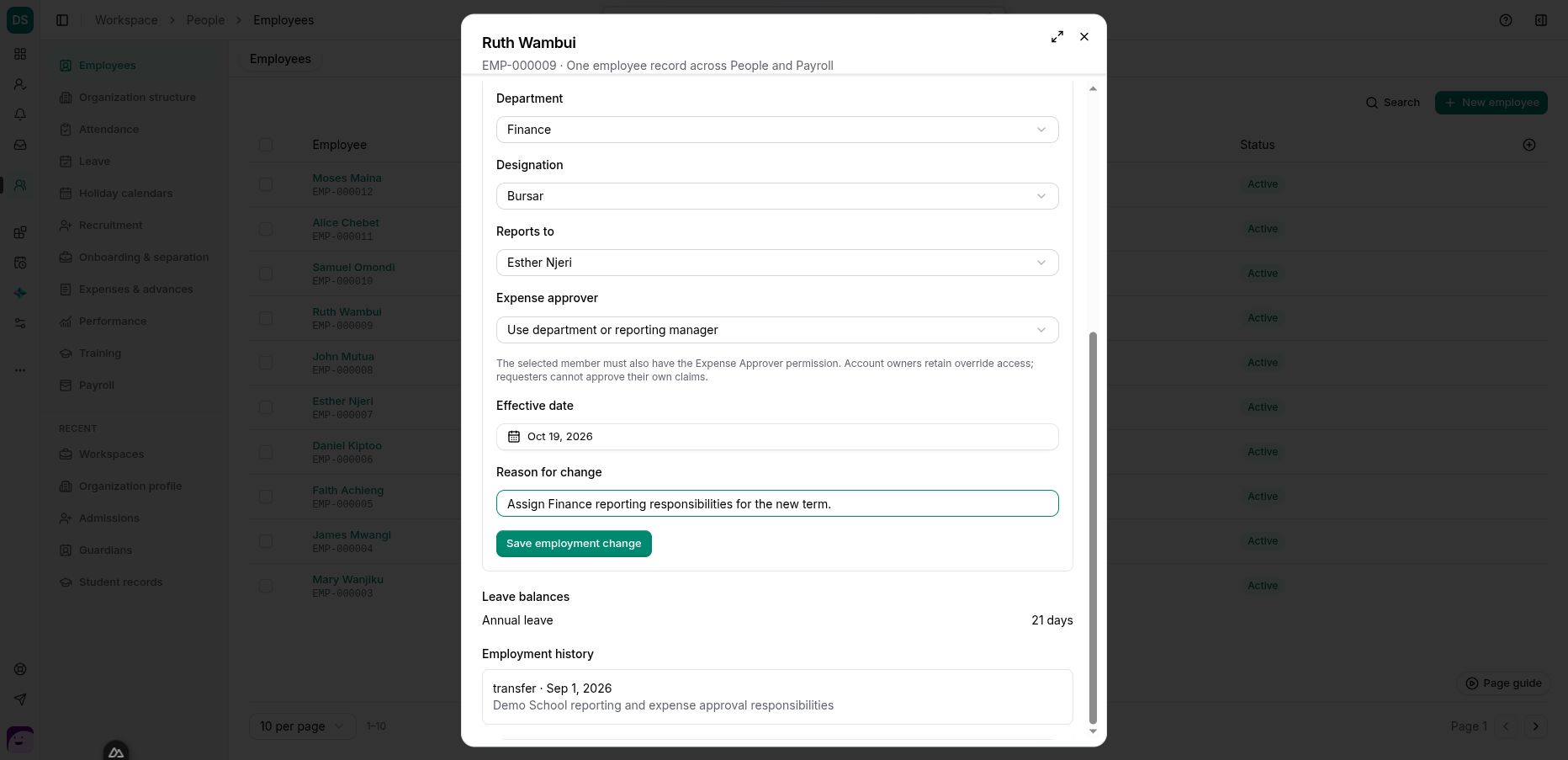This screenshot has height=760, width=1568.
Task: Open the 10 per page selector
Action: click(x=302, y=726)
